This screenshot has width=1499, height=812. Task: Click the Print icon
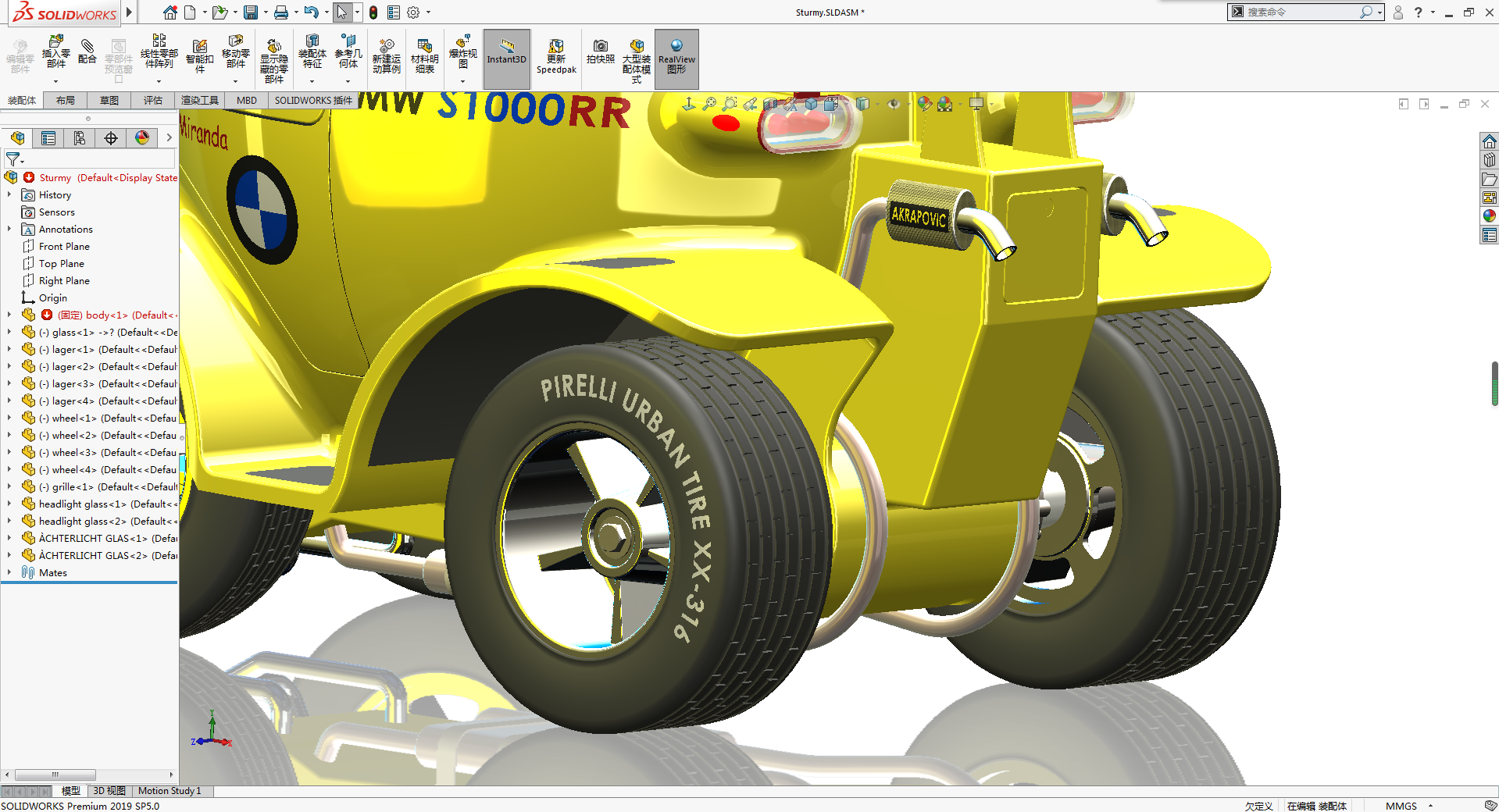[x=281, y=12]
